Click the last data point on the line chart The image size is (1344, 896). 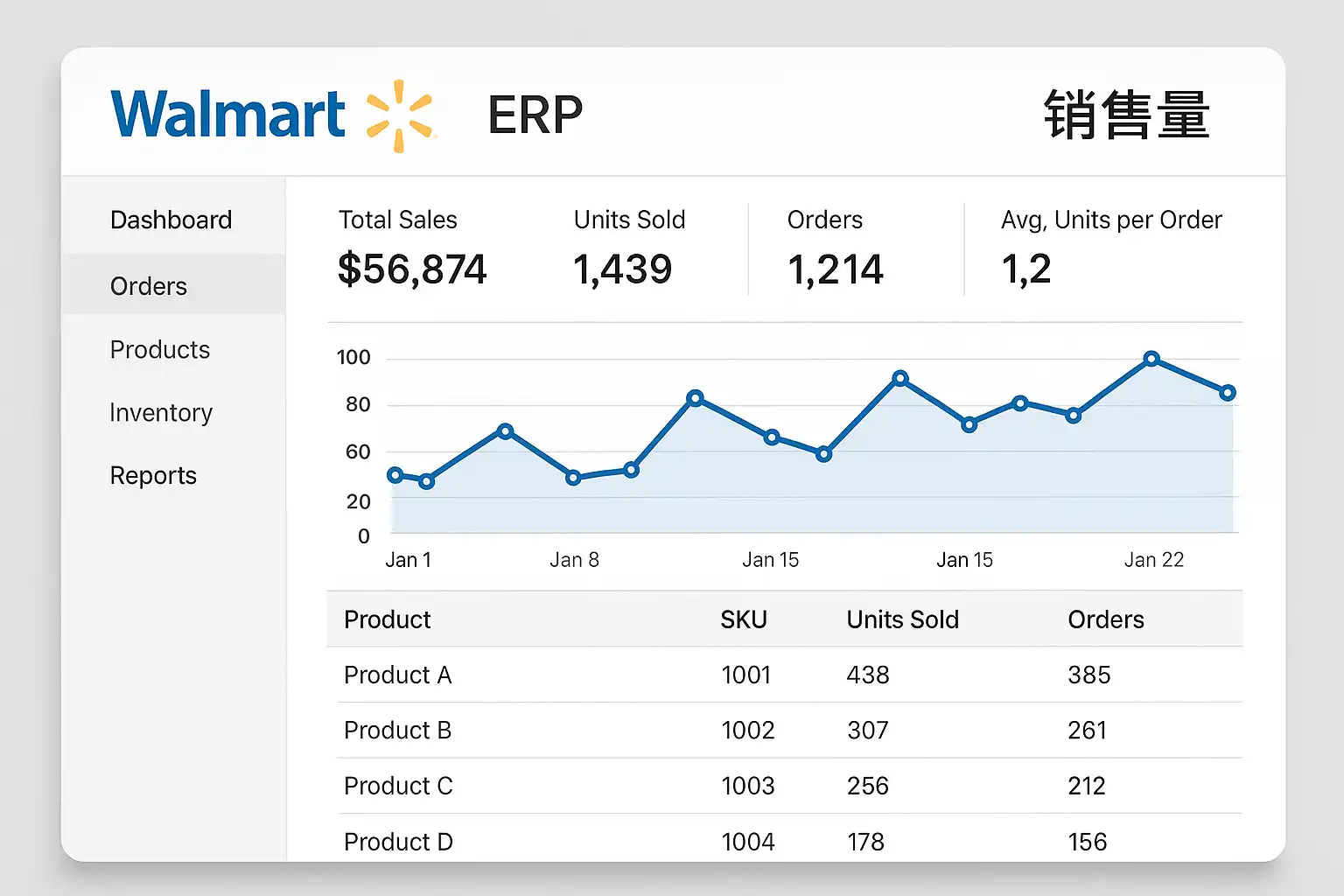pos(1228,393)
